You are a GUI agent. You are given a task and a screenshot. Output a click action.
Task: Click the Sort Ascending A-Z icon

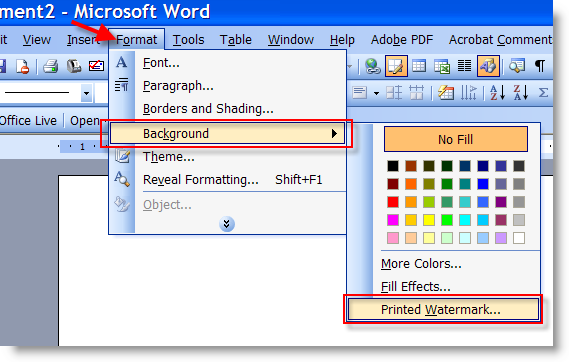pos(498,93)
